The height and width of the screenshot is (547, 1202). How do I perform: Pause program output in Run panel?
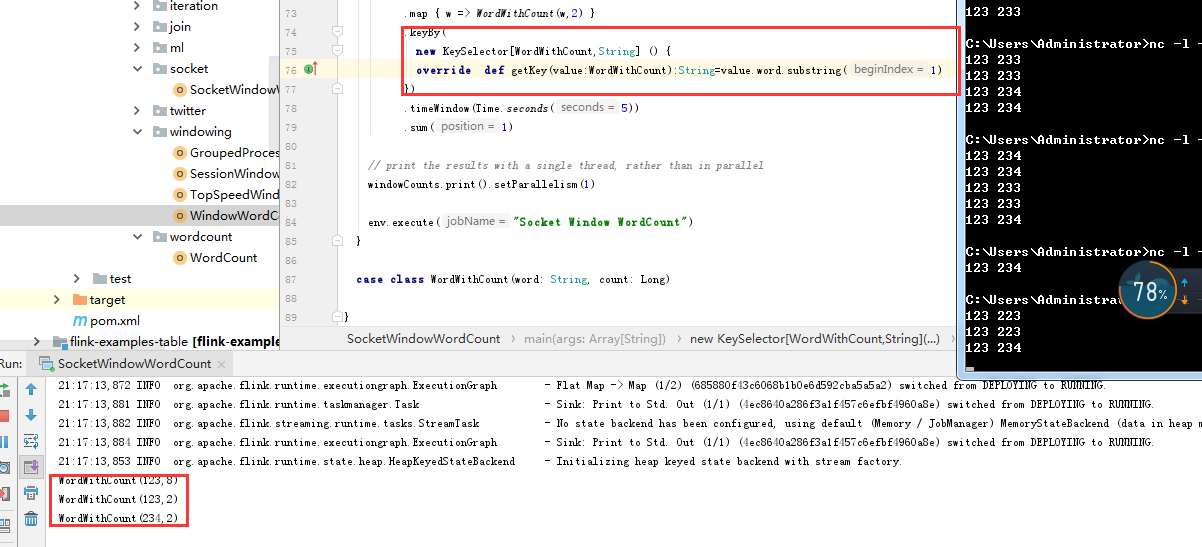(4, 441)
